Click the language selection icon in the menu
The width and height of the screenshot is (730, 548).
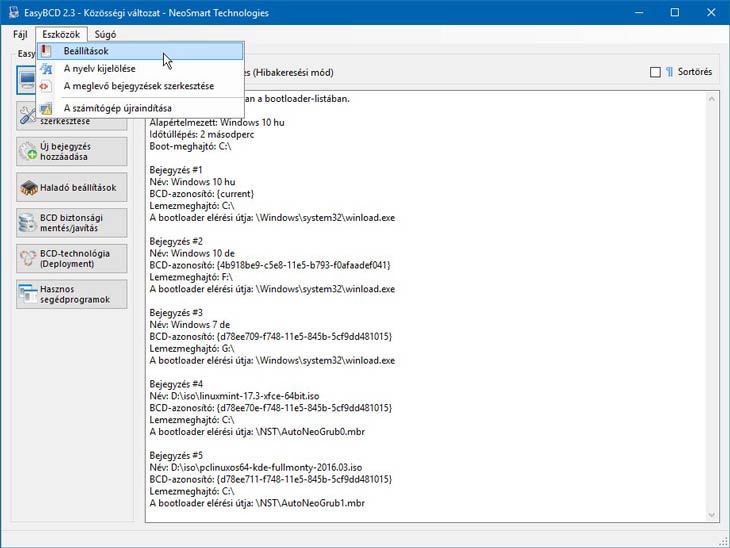(46, 69)
